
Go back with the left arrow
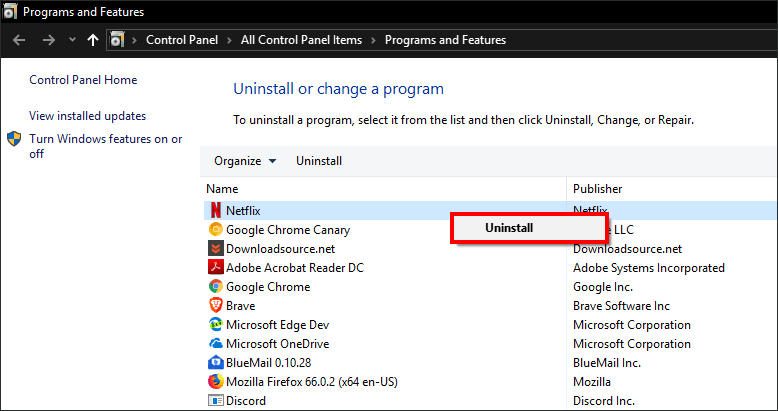pos(19,40)
